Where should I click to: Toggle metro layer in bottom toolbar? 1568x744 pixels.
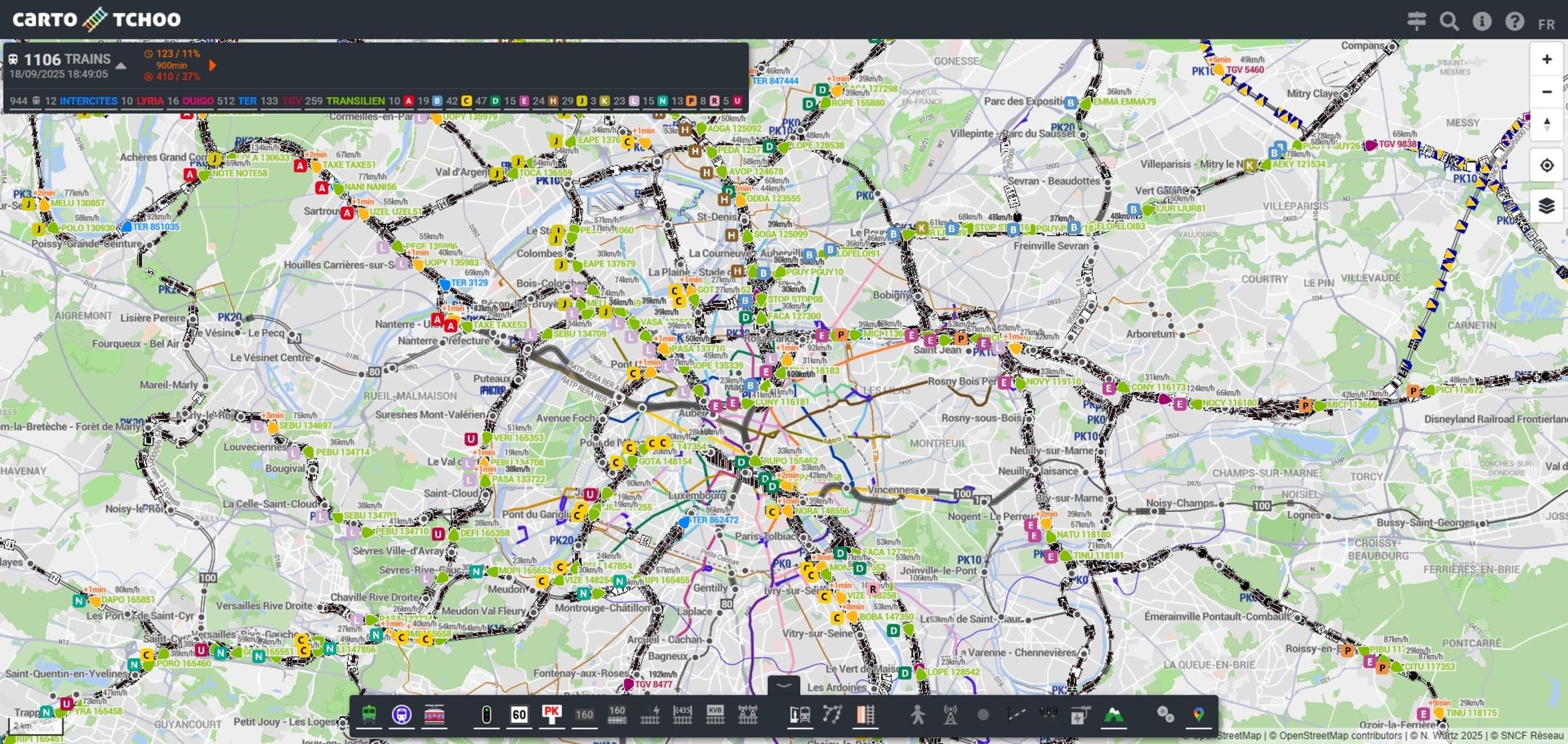401,715
